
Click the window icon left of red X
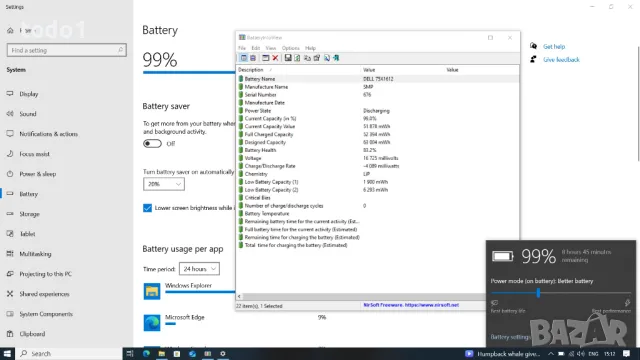[x=266, y=58]
